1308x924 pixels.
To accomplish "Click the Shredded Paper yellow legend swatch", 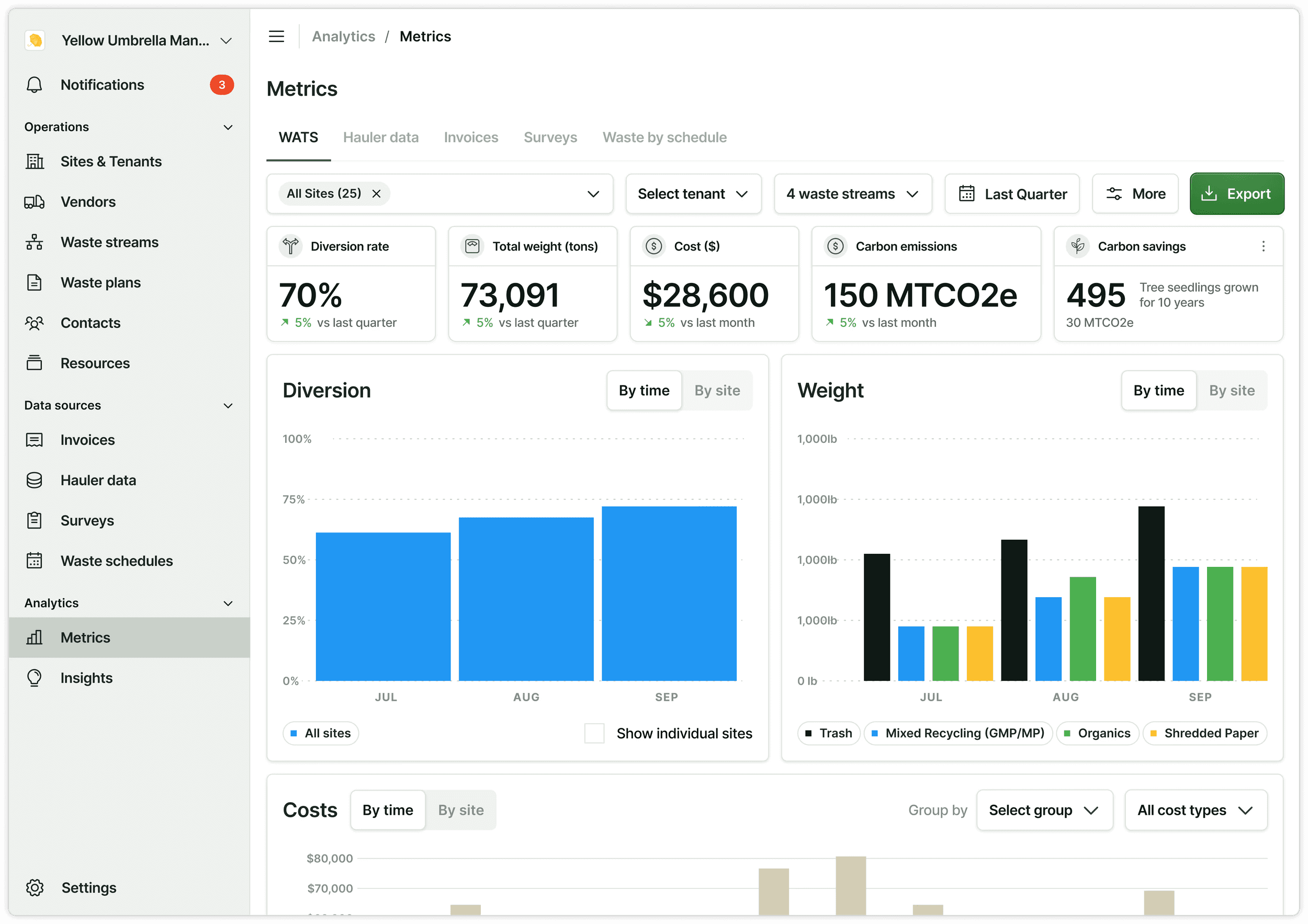I will click(1153, 734).
